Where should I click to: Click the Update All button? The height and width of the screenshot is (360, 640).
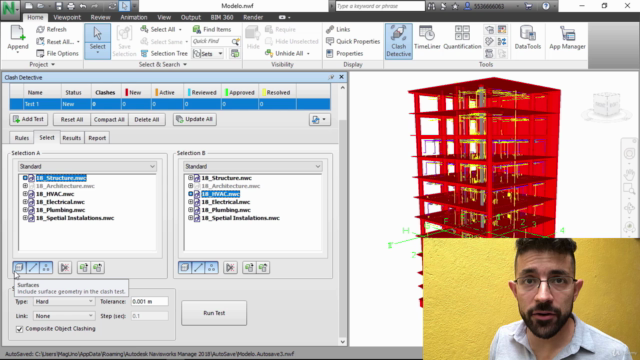pyautogui.click(x=195, y=119)
